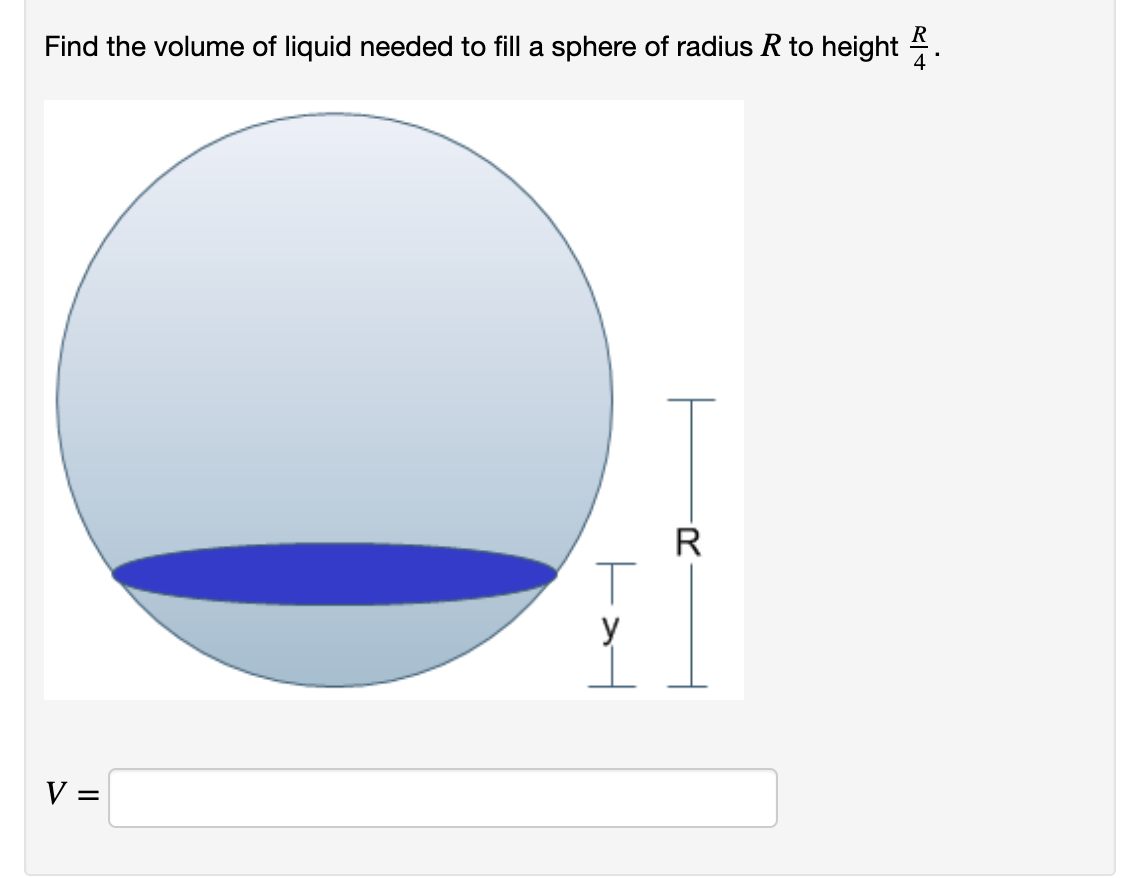
Task: Click the problem statement text
Action: point(400,46)
